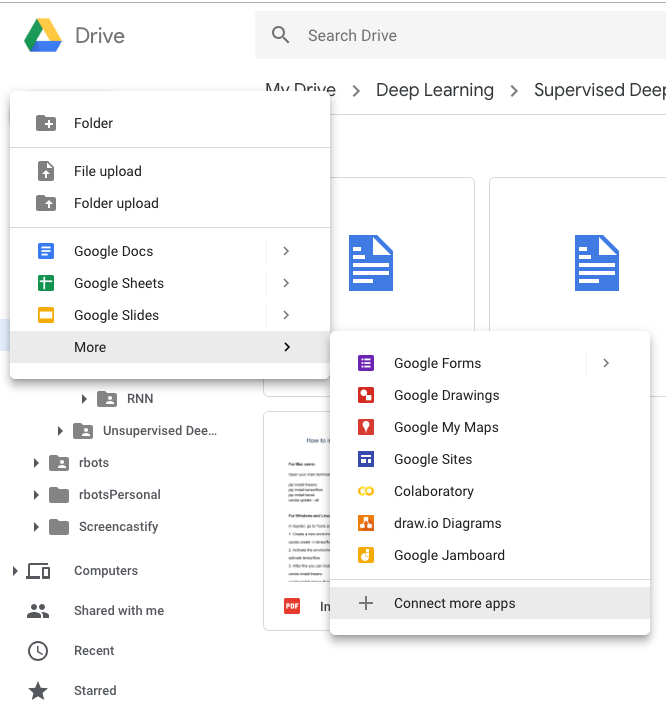
Task: Click the Google Sheets icon in menu
Action: coord(46,283)
